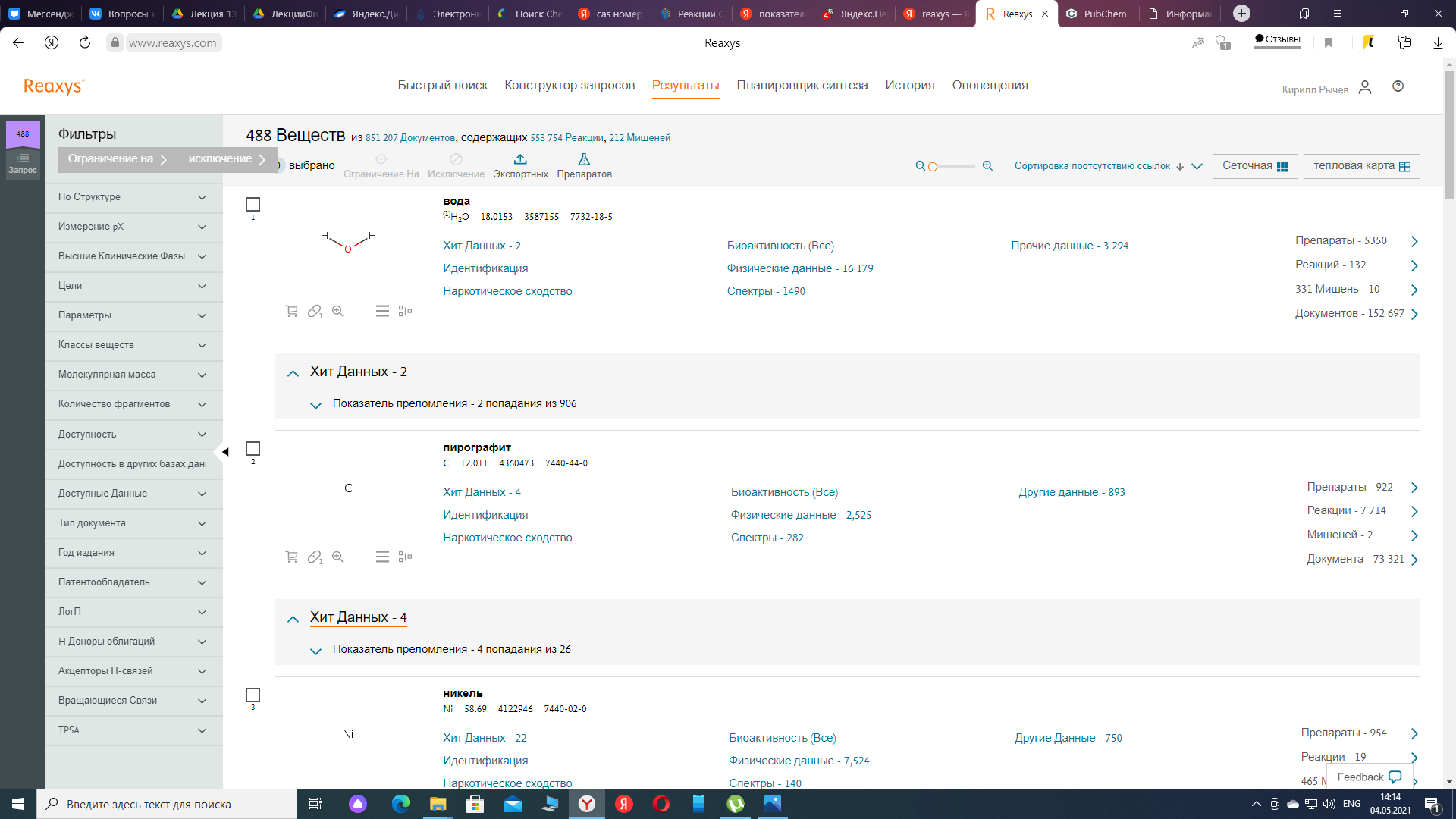Image resolution: width=1456 pixels, height=819 pixels.
Task: Switch to Grid view button
Action: click(1255, 166)
